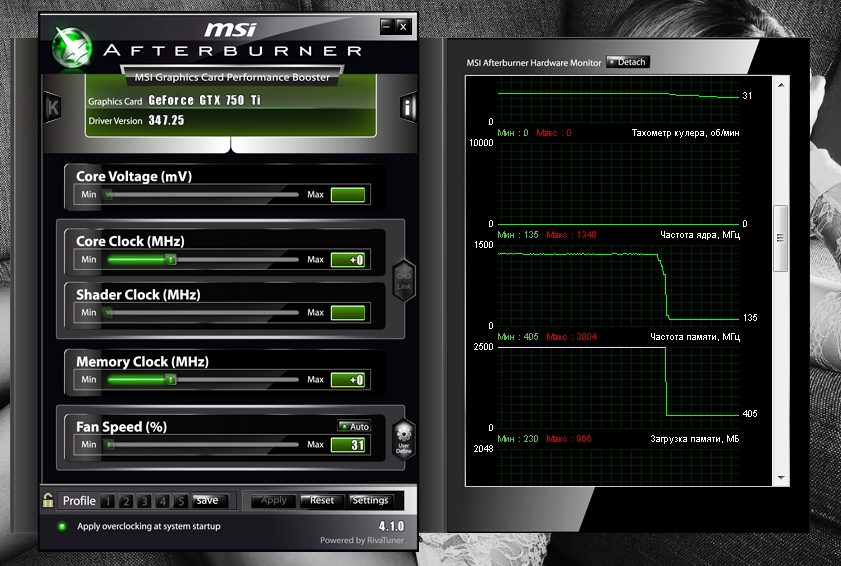
Task: Toggle the Link clocks hexagon button
Action: (x=404, y=280)
